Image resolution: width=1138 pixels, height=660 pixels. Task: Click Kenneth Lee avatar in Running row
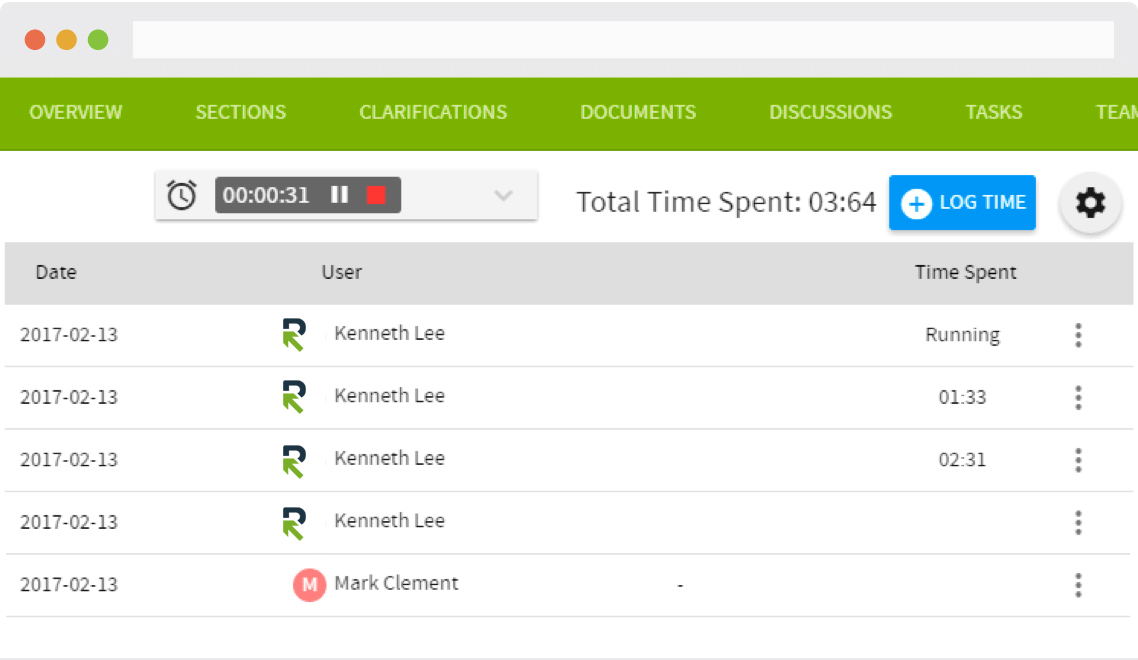pyautogui.click(x=294, y=335)
